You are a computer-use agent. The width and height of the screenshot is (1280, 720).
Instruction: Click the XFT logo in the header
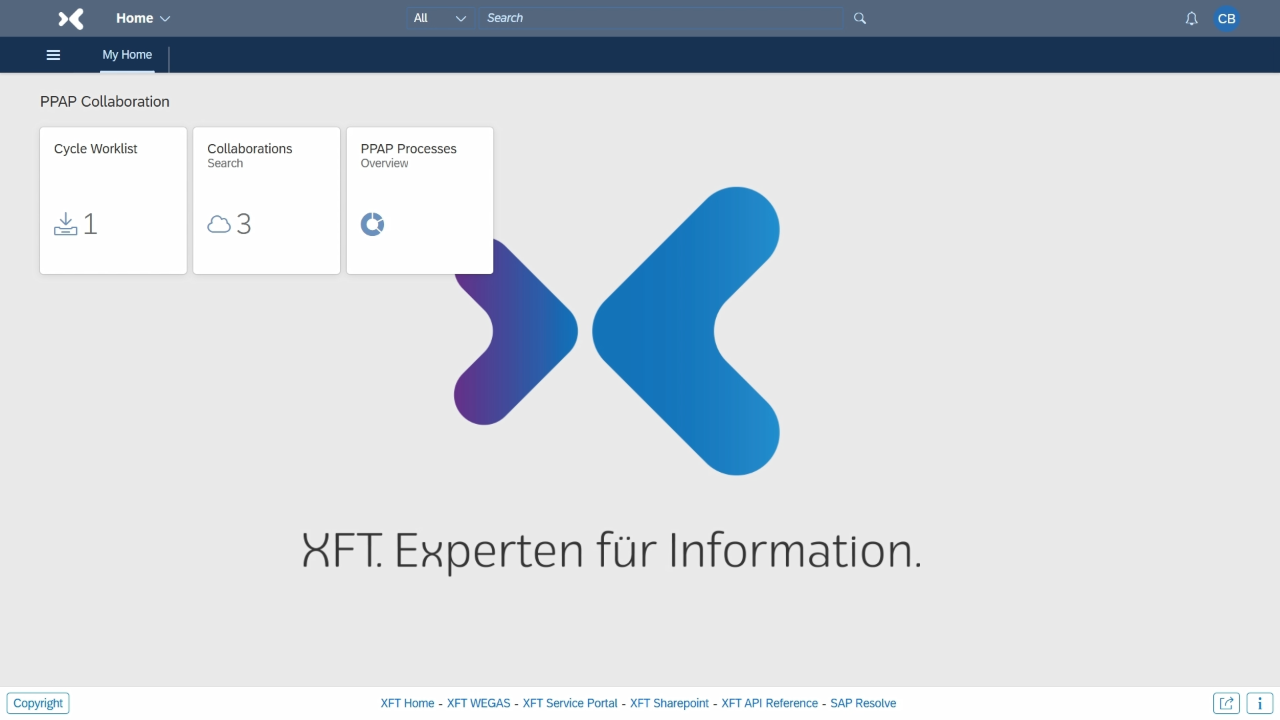point(71,18)
